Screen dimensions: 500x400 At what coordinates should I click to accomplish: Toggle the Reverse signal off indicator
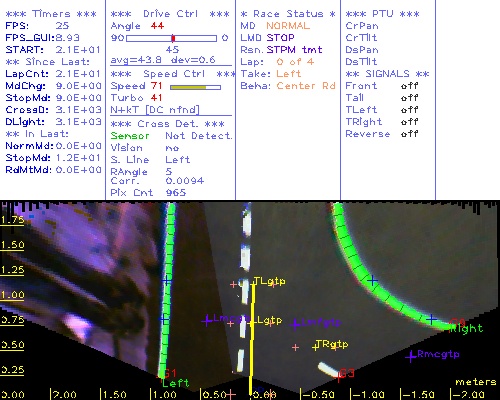(410, 134)
